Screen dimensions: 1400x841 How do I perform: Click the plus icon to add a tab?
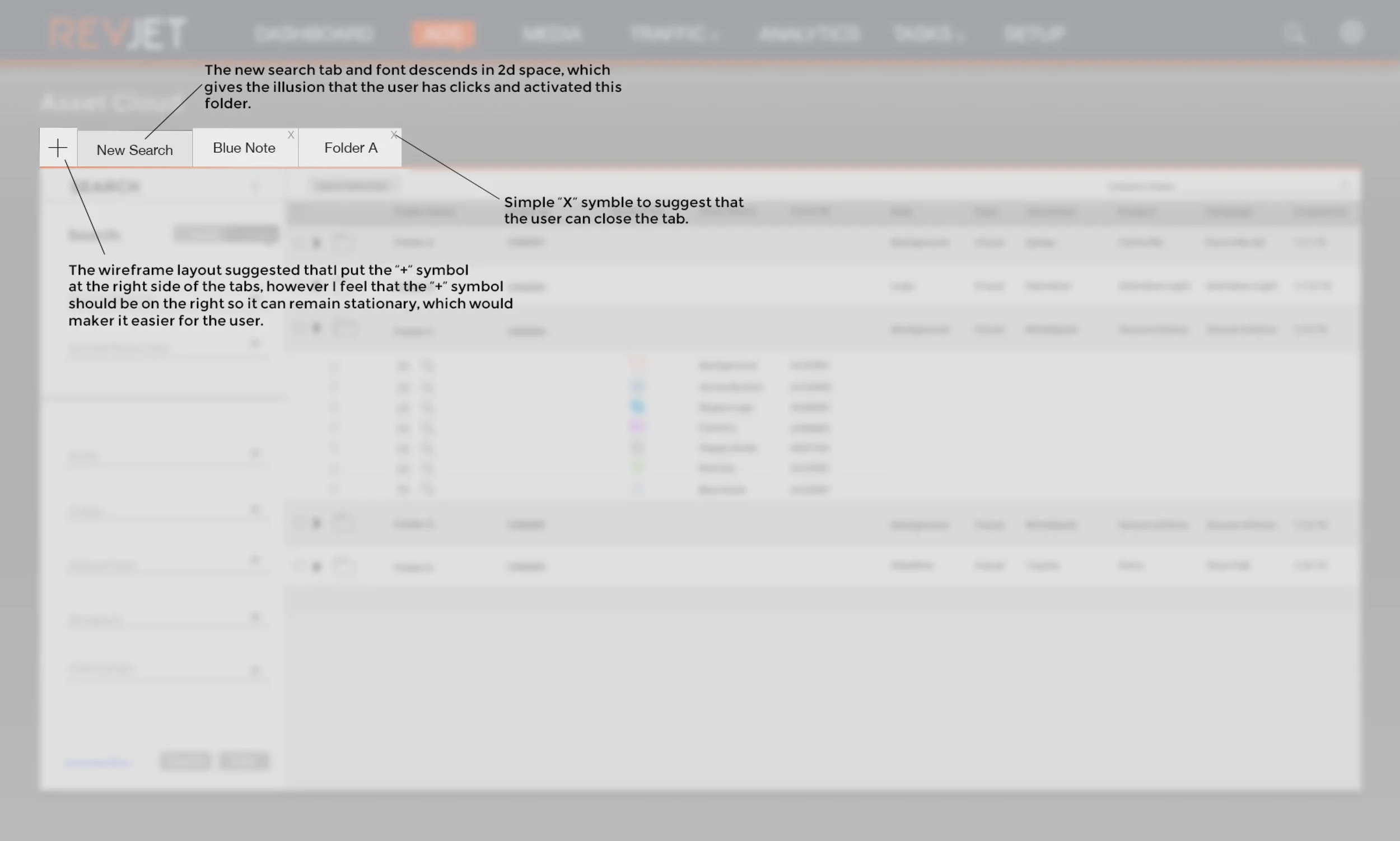point(58,148)
